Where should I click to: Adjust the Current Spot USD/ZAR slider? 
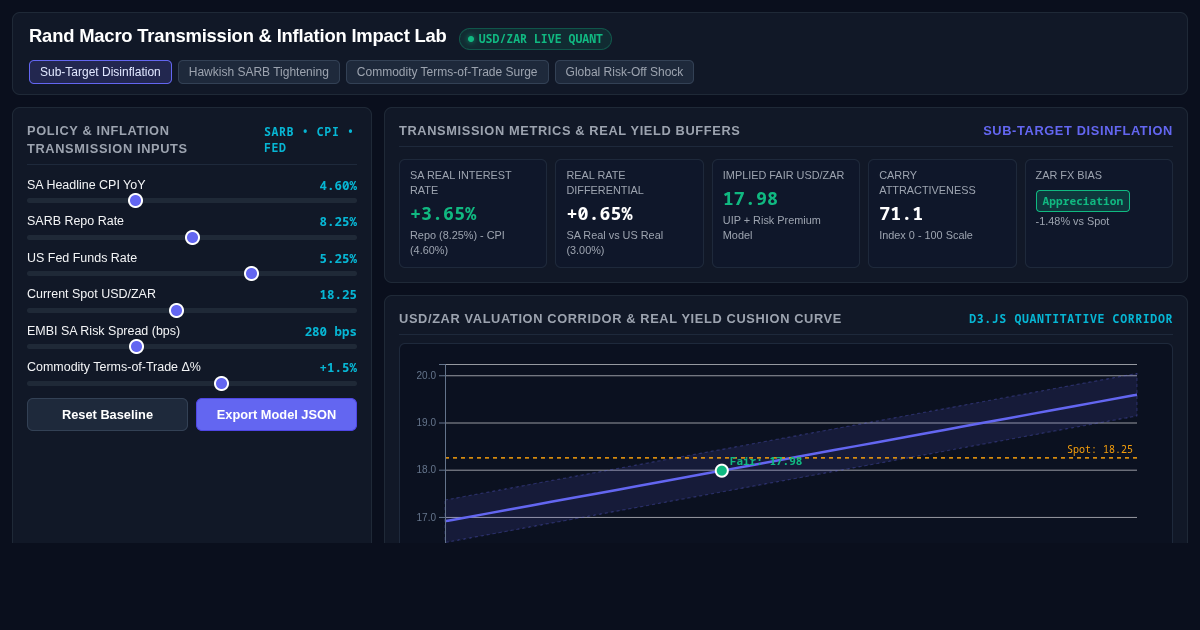[x=192, y=310]
